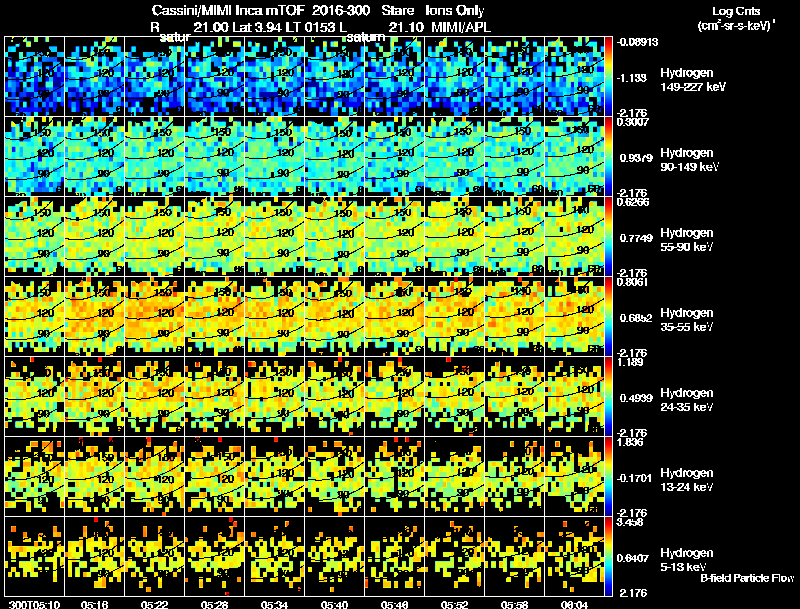The height and width of the screenshot is (609, 800).
Task: Click the 3.458 colorbar value
Action: point(630,522)
